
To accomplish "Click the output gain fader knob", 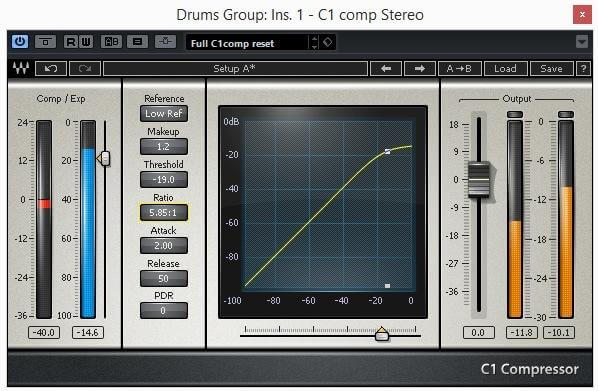I will tap(479, 179).
